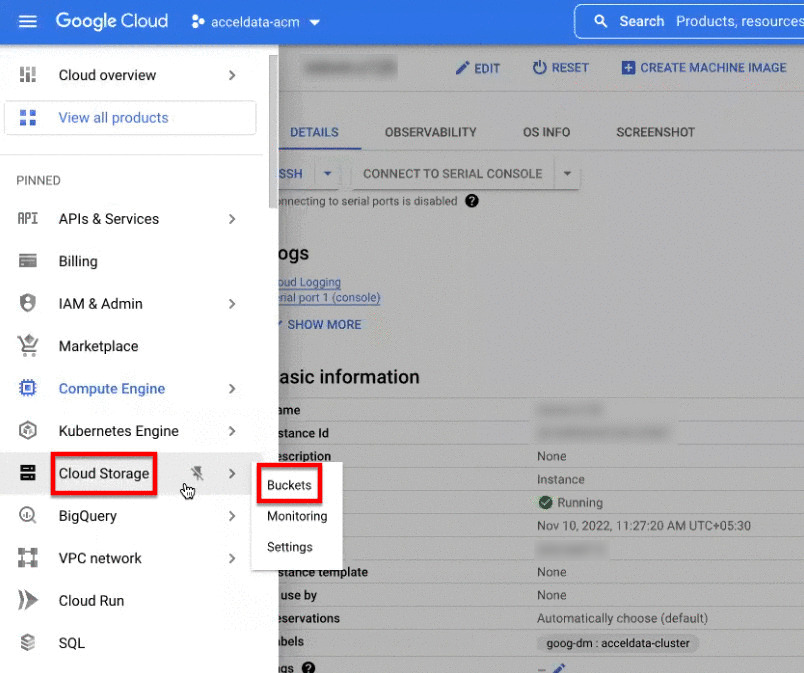Image resolution: width=804 pixels, height=673 pixels.
Task: Click the View all products grid icon
Action: pyautogui.click(x=28, y=117)
